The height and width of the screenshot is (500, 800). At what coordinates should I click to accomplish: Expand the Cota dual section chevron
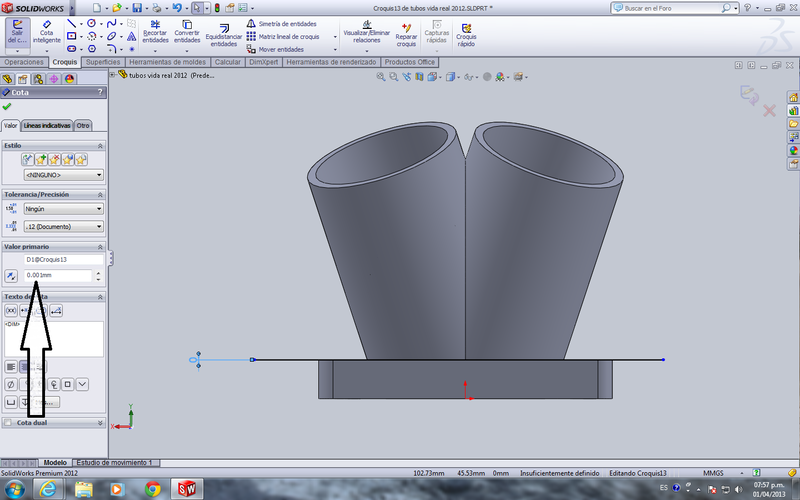(x=100, y=423)
